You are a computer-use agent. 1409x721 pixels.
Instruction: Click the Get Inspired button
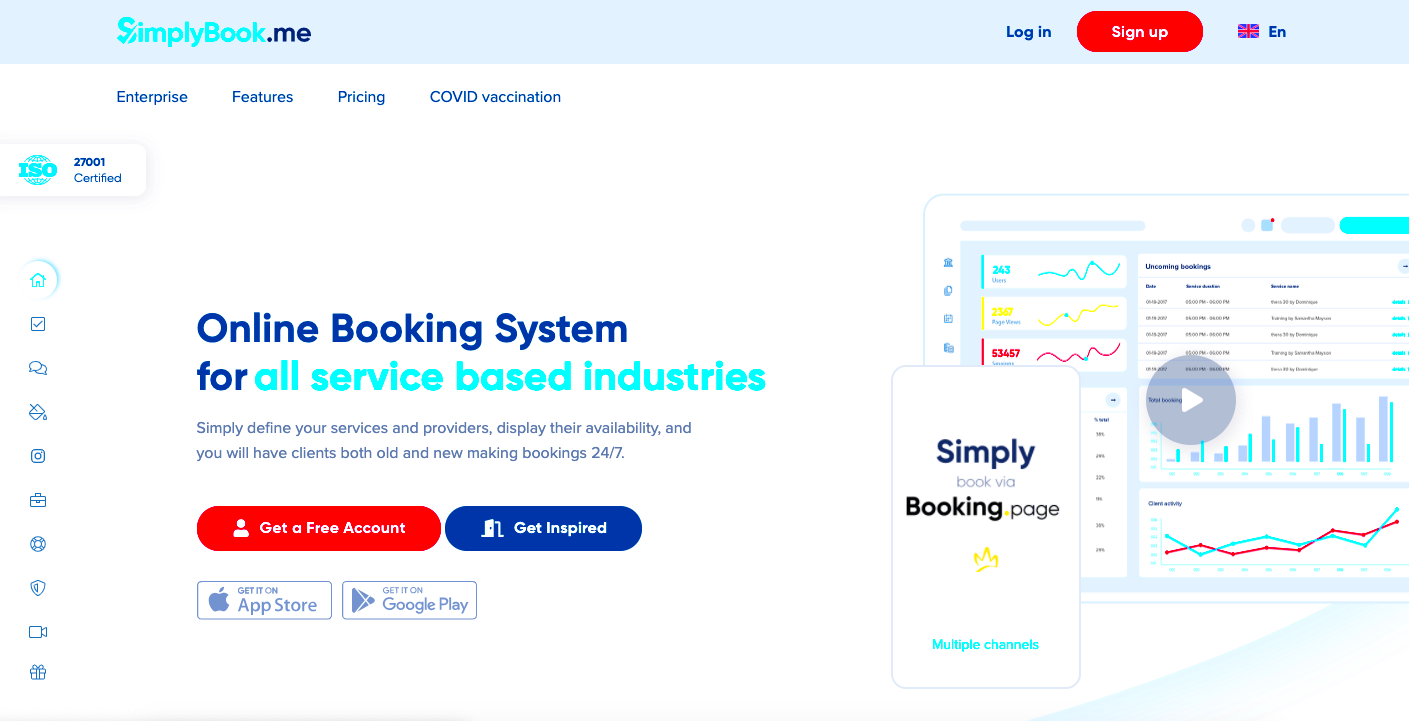pyautogui.click(x=543, y=528)
